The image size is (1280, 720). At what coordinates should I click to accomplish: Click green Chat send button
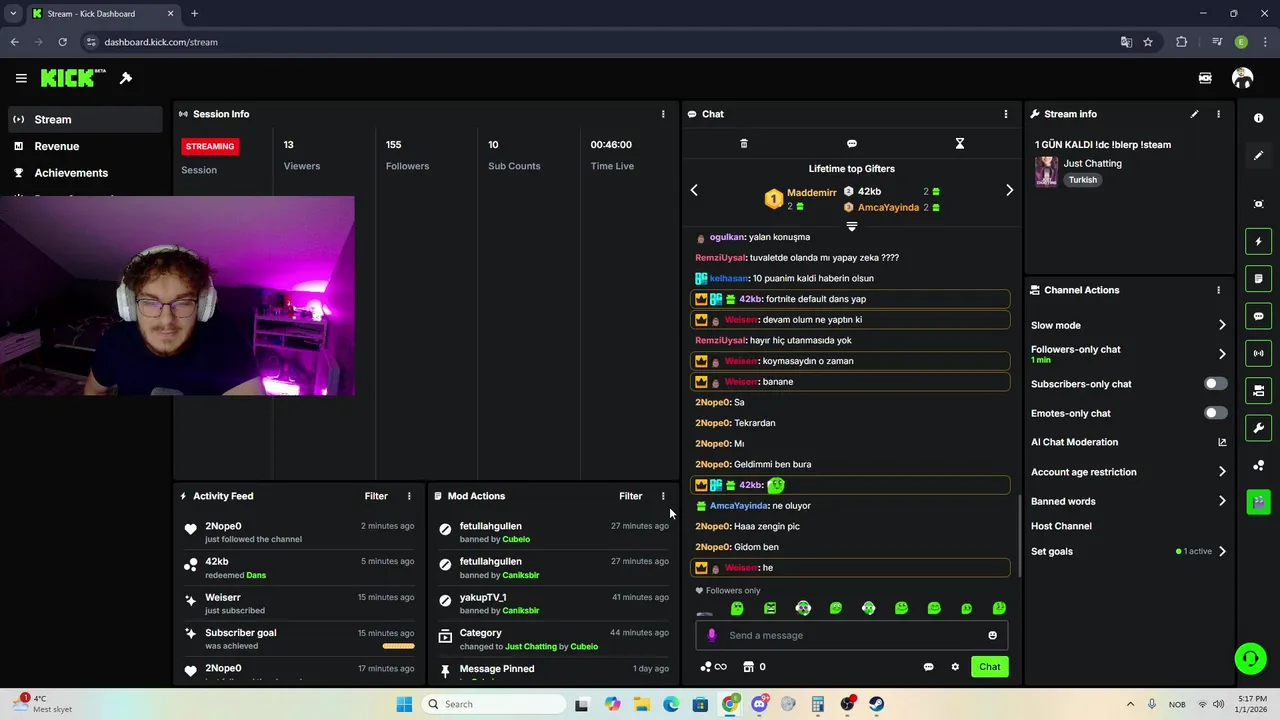(989, 667)
